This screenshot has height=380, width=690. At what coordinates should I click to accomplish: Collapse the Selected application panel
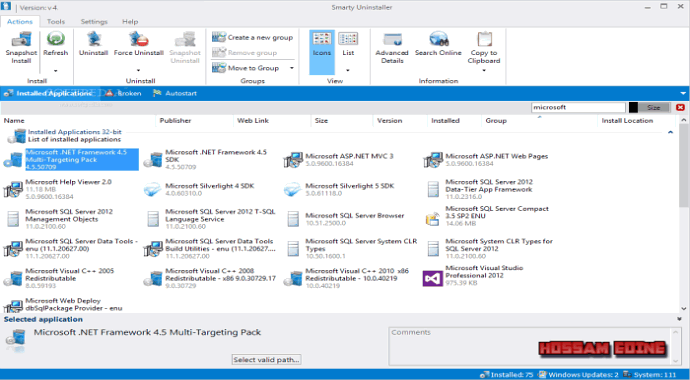pyautogui.click(x=679, y=319)
